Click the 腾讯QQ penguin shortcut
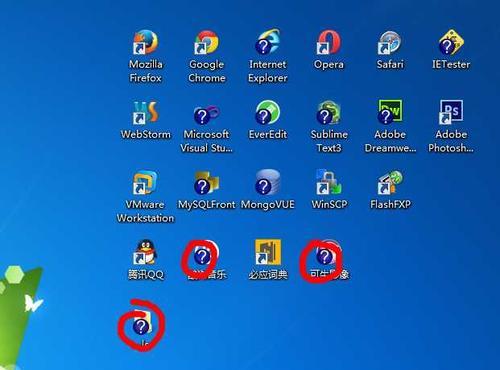The height and width of the screenshot is (370, 500). (145, 253)
